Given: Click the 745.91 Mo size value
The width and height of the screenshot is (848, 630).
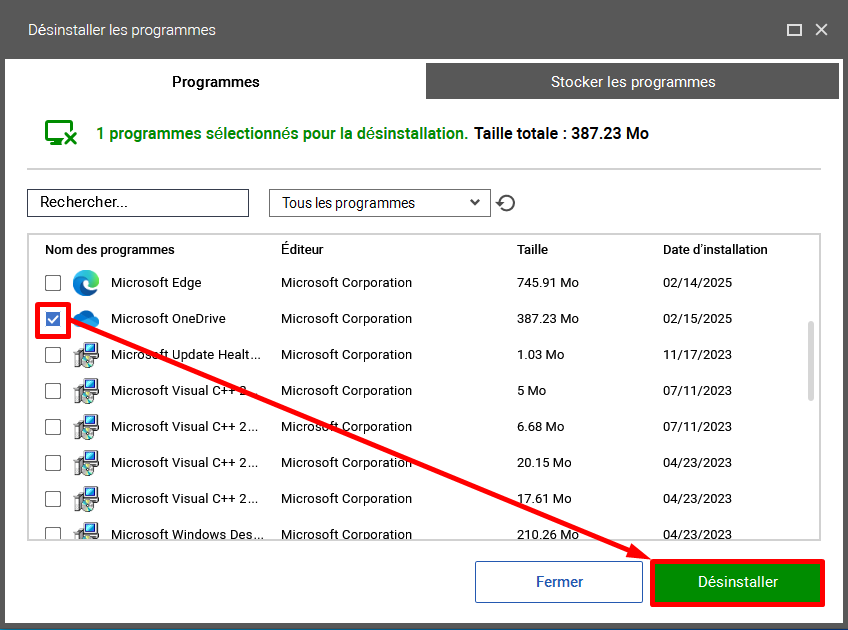Looking at the screenshot, I should pyautogui.click(x=547, y=282).
